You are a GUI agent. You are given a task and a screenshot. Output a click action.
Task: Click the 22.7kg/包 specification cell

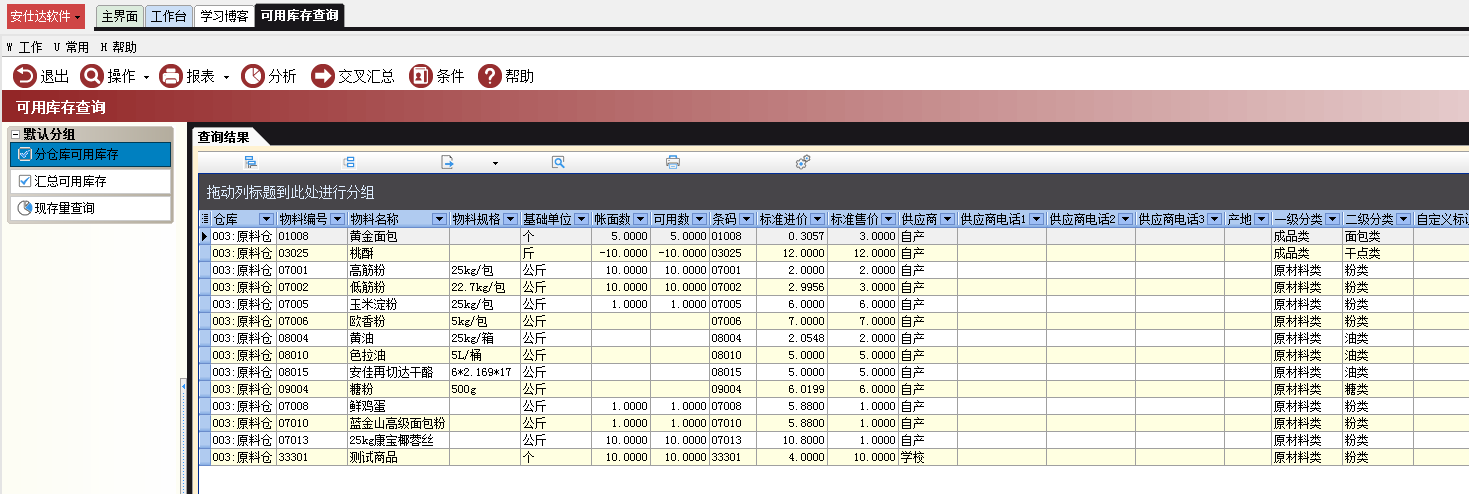484,287
